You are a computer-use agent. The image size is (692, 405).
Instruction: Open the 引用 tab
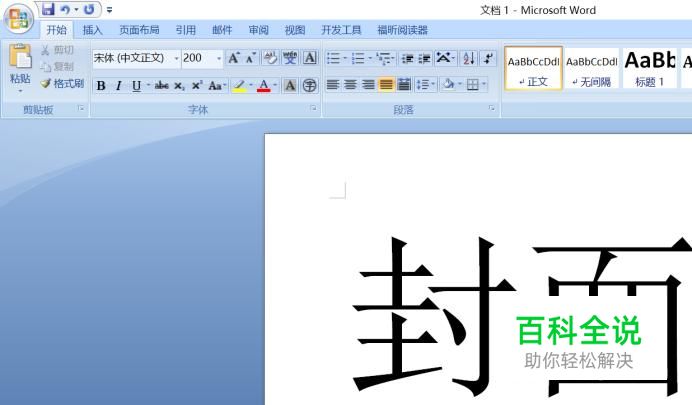pyautogui.click(x=186, y=30)
